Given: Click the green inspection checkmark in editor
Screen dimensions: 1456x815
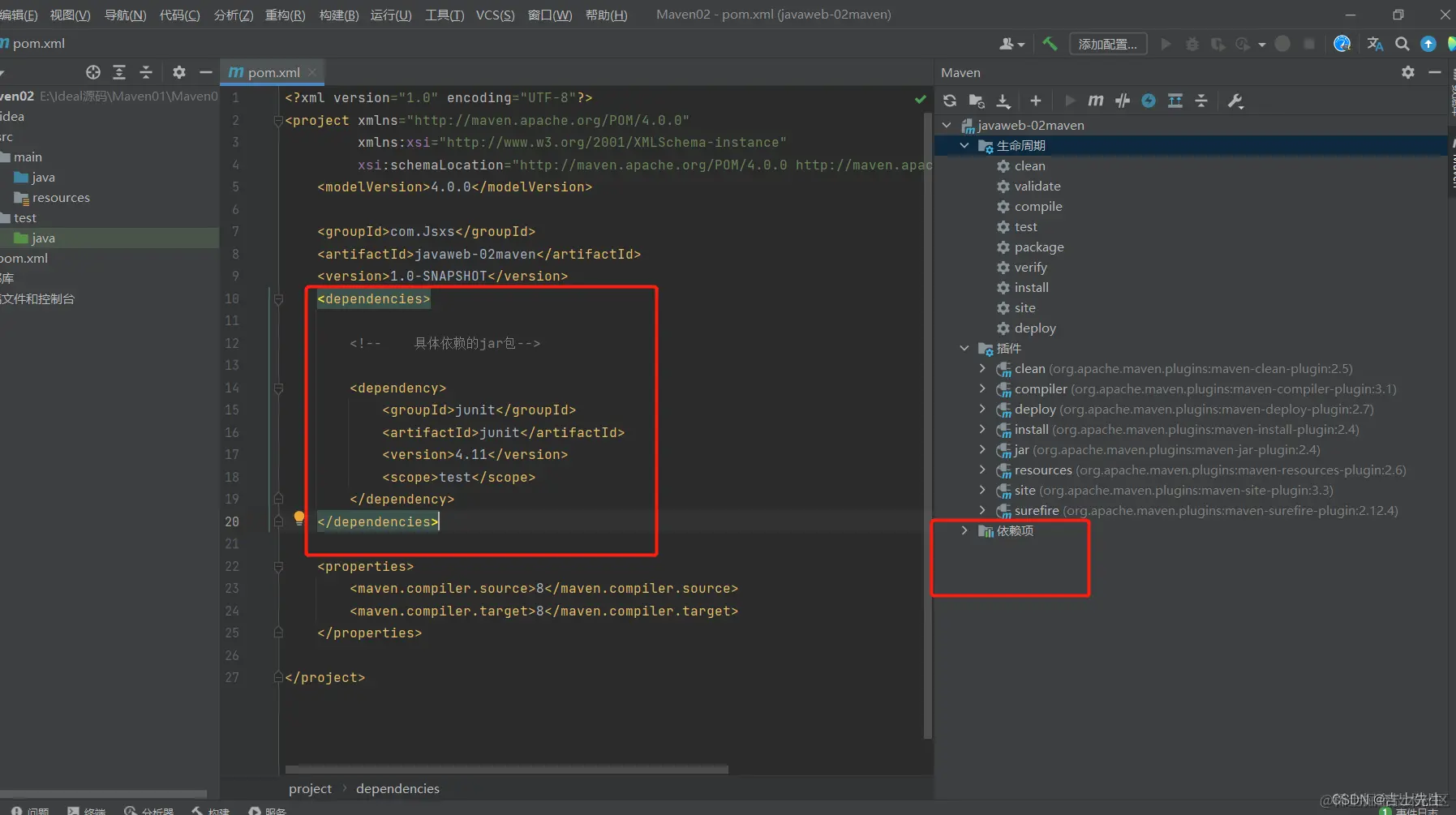Looking at the screenshot, I should click(x=921, y=99).
